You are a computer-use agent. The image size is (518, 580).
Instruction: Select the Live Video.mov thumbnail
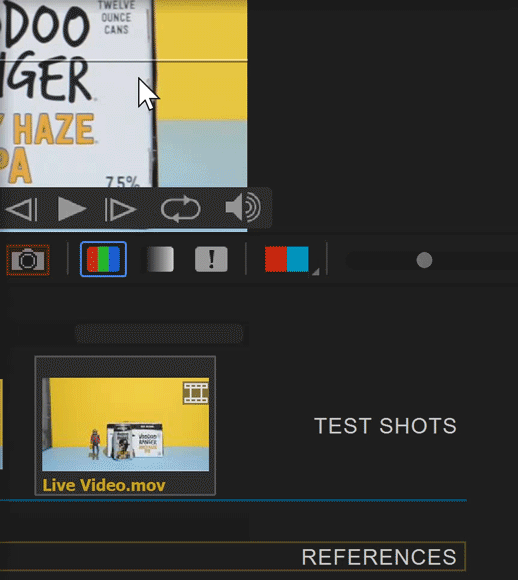[125, 425]
